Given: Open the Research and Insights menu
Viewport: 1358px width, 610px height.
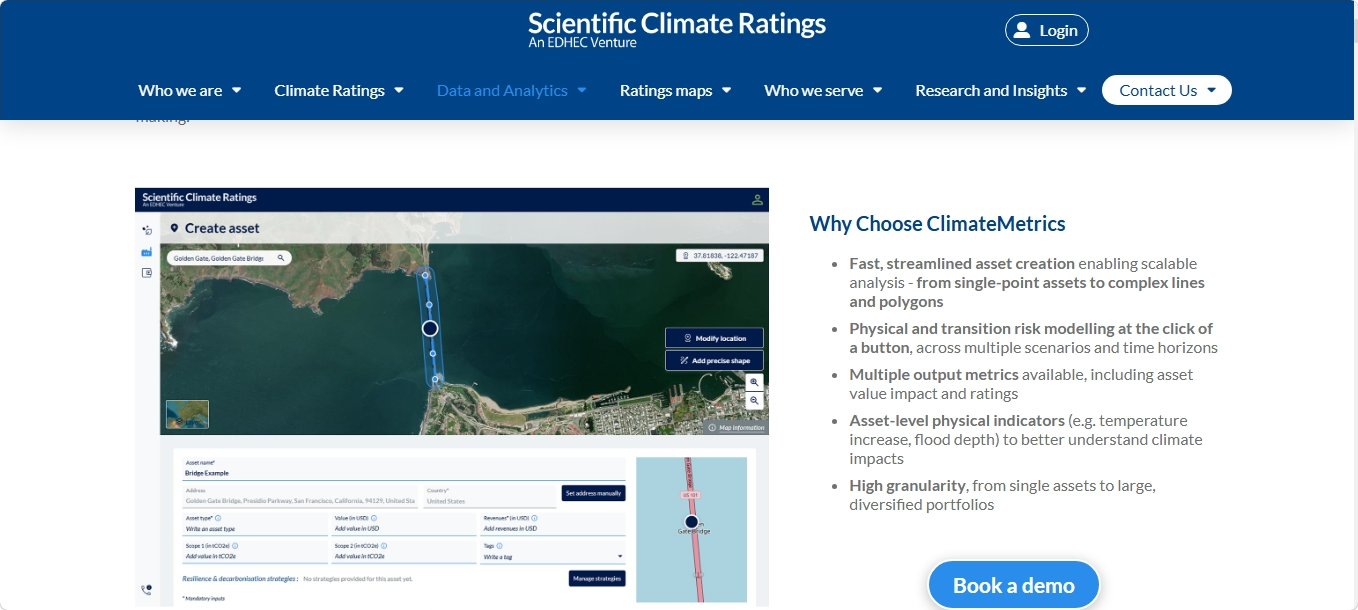Looking at the screenshot, I should 1001,90.
